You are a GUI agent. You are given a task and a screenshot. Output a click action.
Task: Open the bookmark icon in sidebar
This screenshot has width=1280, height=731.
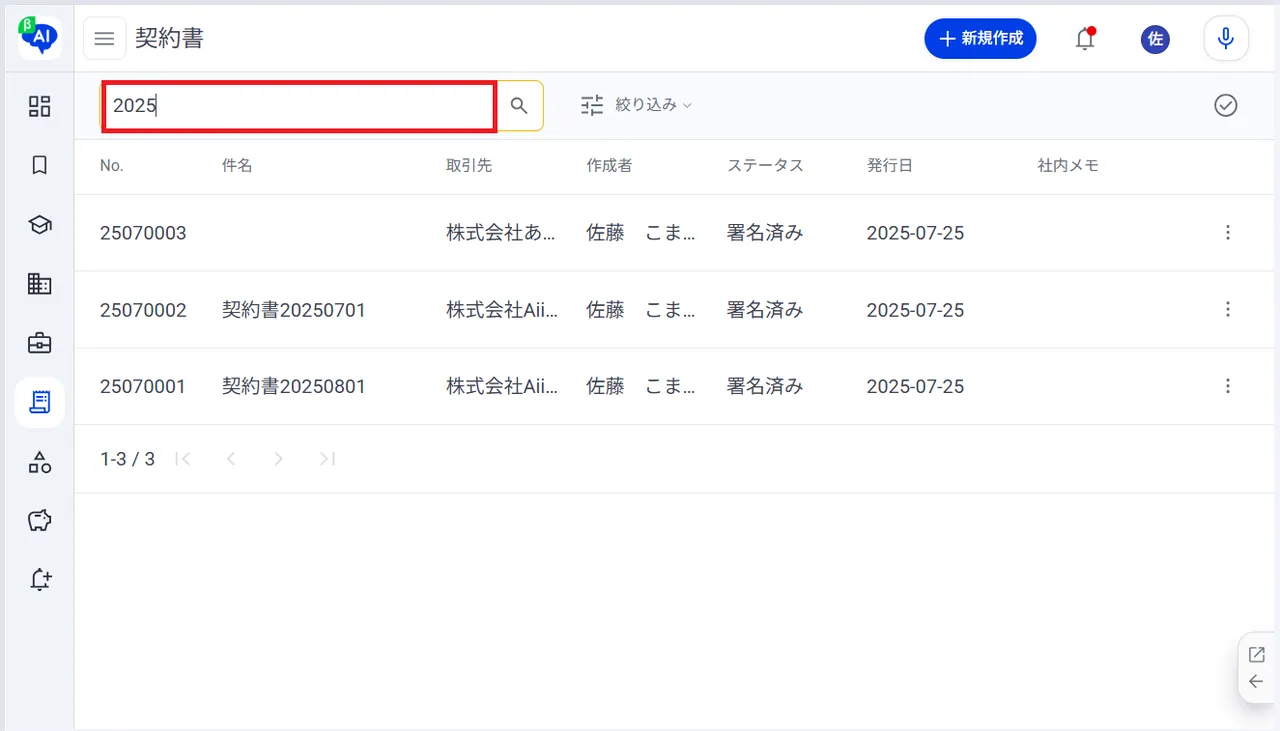click(39, 165)
